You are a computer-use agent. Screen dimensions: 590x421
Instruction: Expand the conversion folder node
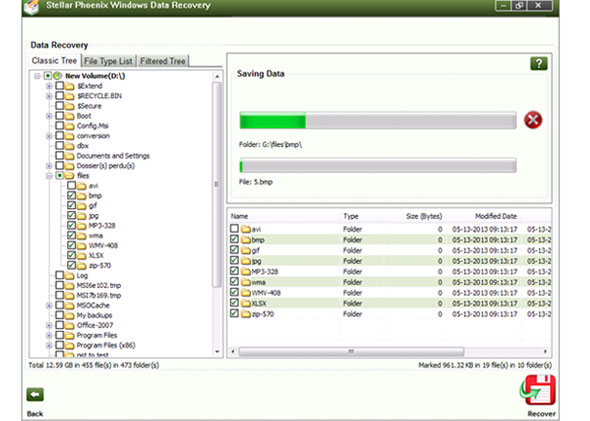[49, 136]
